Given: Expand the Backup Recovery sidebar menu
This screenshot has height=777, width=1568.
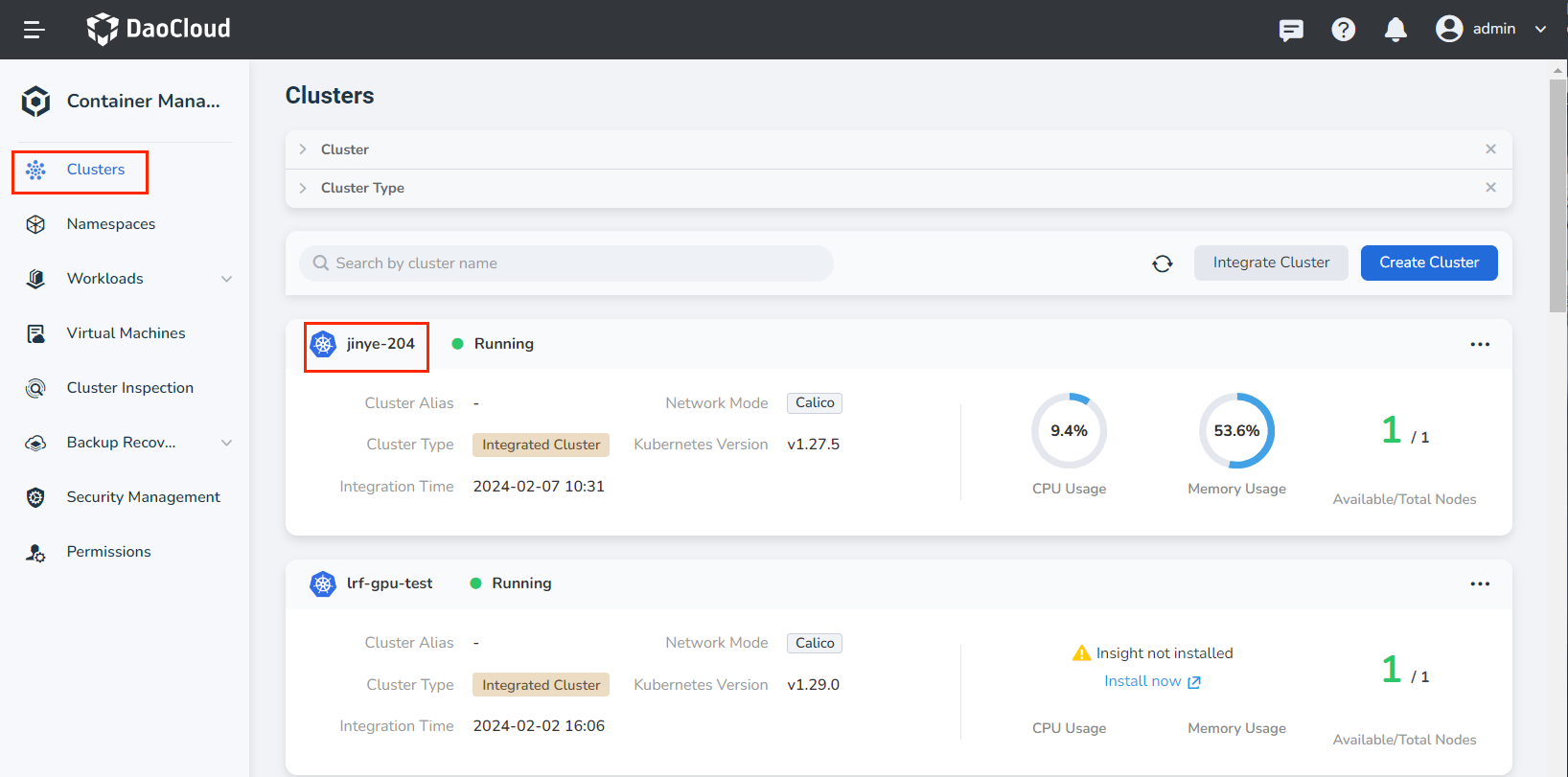Looking at the screenshot, I should (x=226, y=443).
